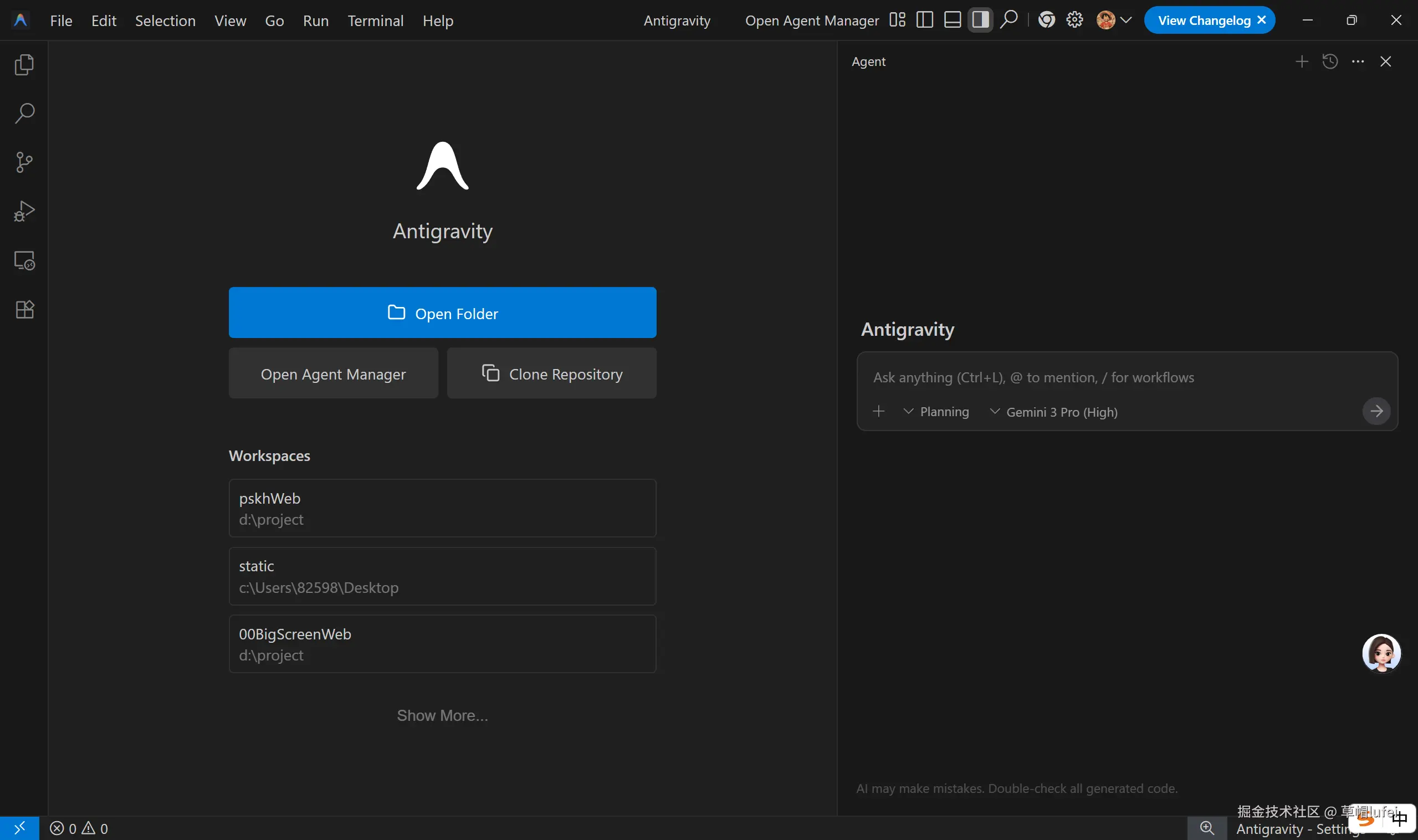Click the Antigravity logo in title bar
This screenshot has width=1418, height=840.
[x=21, y=21]
